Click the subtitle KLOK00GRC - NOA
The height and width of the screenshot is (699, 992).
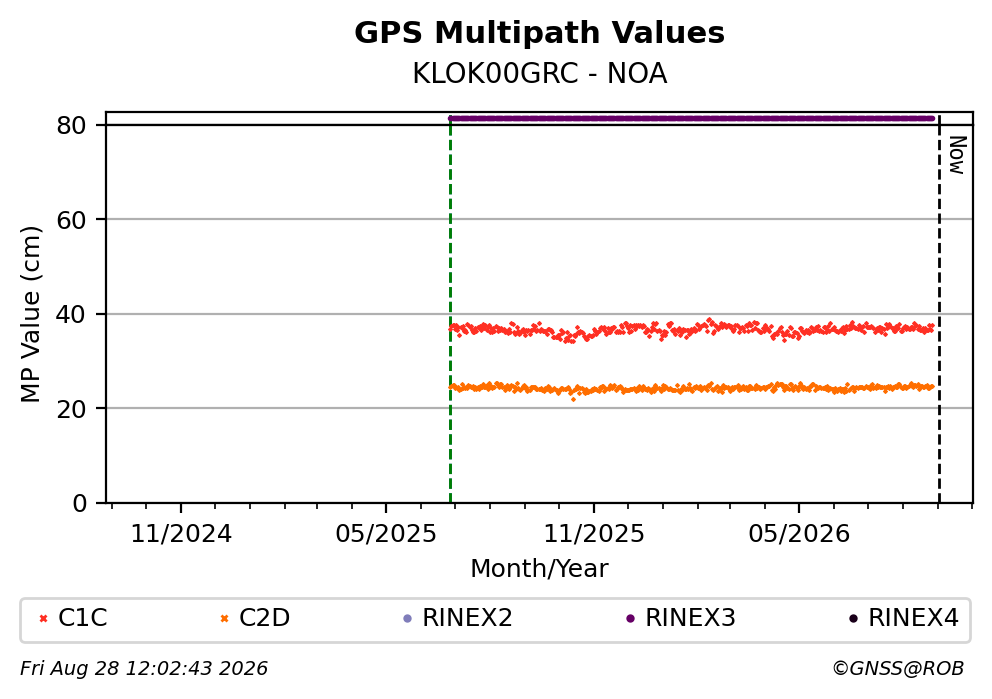pyautogui.click(x=540, y=73)
